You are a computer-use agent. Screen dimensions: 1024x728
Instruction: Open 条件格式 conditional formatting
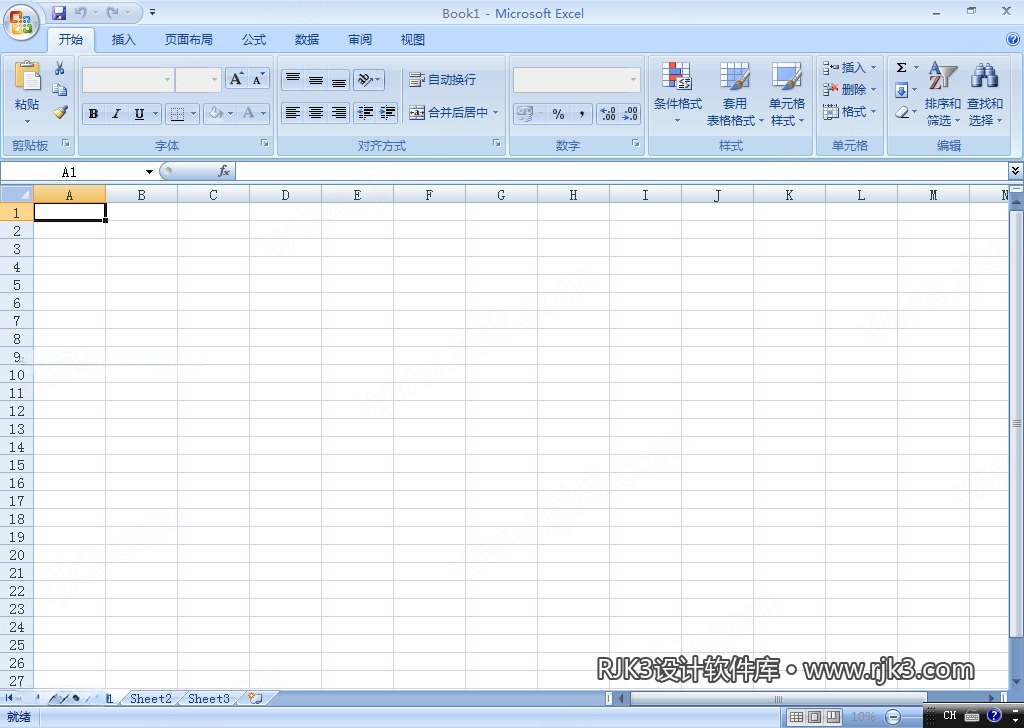tap(678, 93)
